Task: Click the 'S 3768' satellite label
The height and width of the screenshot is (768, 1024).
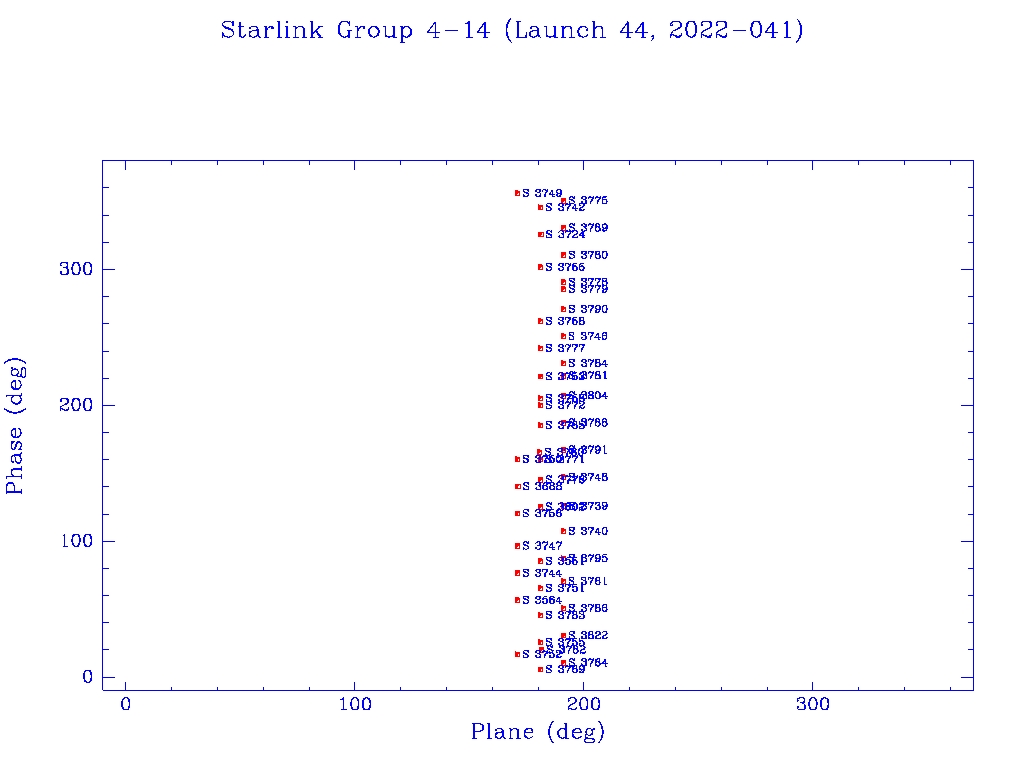Action: click(565, 321)
